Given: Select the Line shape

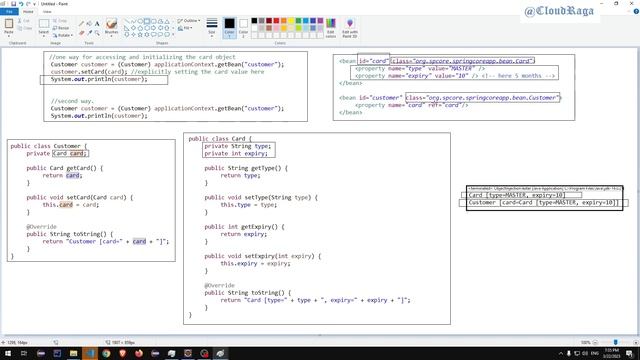Looking at the screenshot, I should (127, 21).
